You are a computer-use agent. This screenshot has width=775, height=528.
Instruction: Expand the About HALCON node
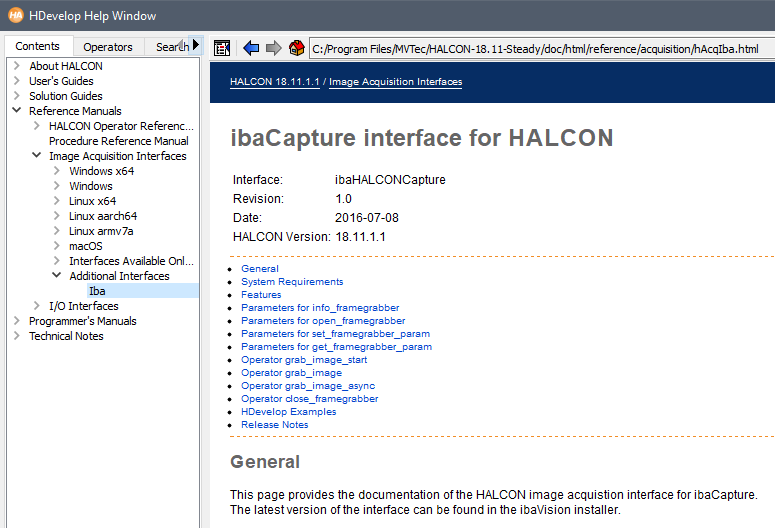click(x=16, y=66)
